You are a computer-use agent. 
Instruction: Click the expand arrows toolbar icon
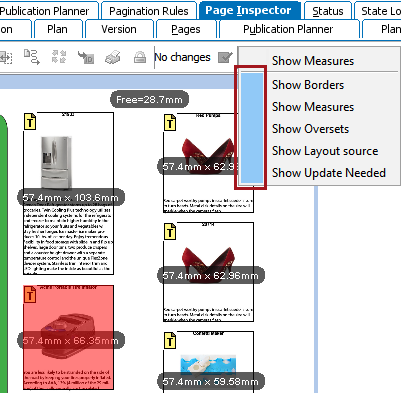pyautogui.click(x=59, y=57)
